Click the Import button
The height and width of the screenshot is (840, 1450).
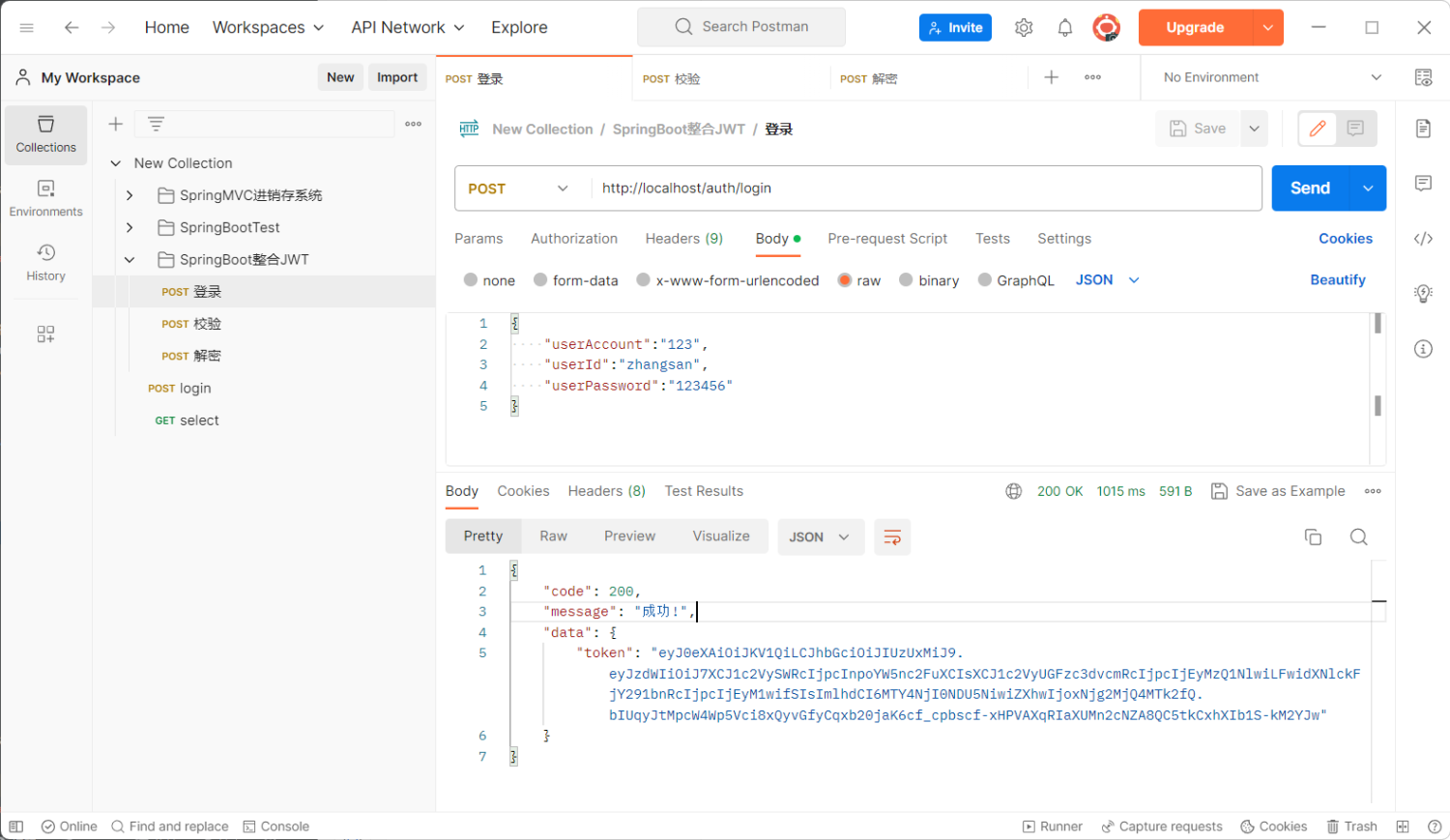(x=397, y=77)
